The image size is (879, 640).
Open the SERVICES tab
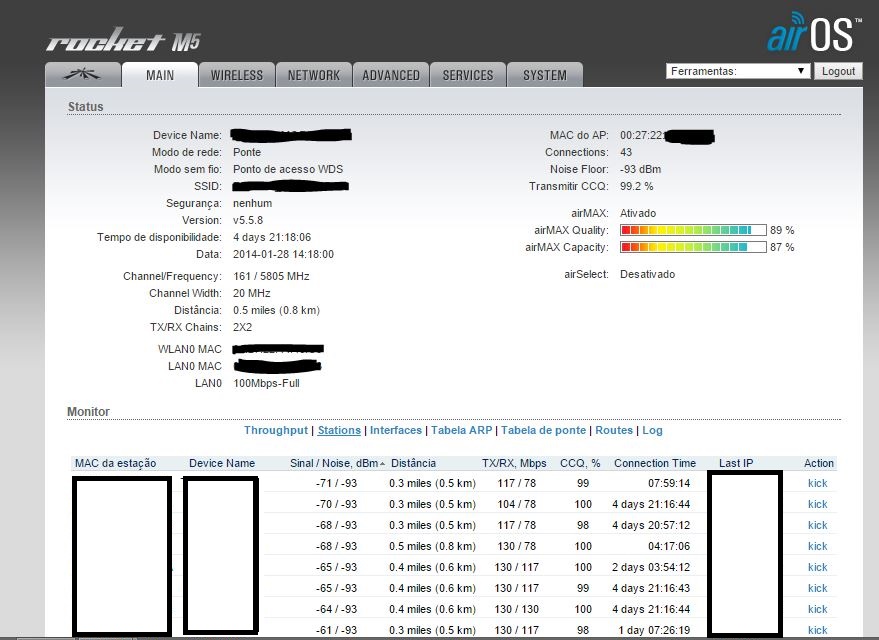468,75
